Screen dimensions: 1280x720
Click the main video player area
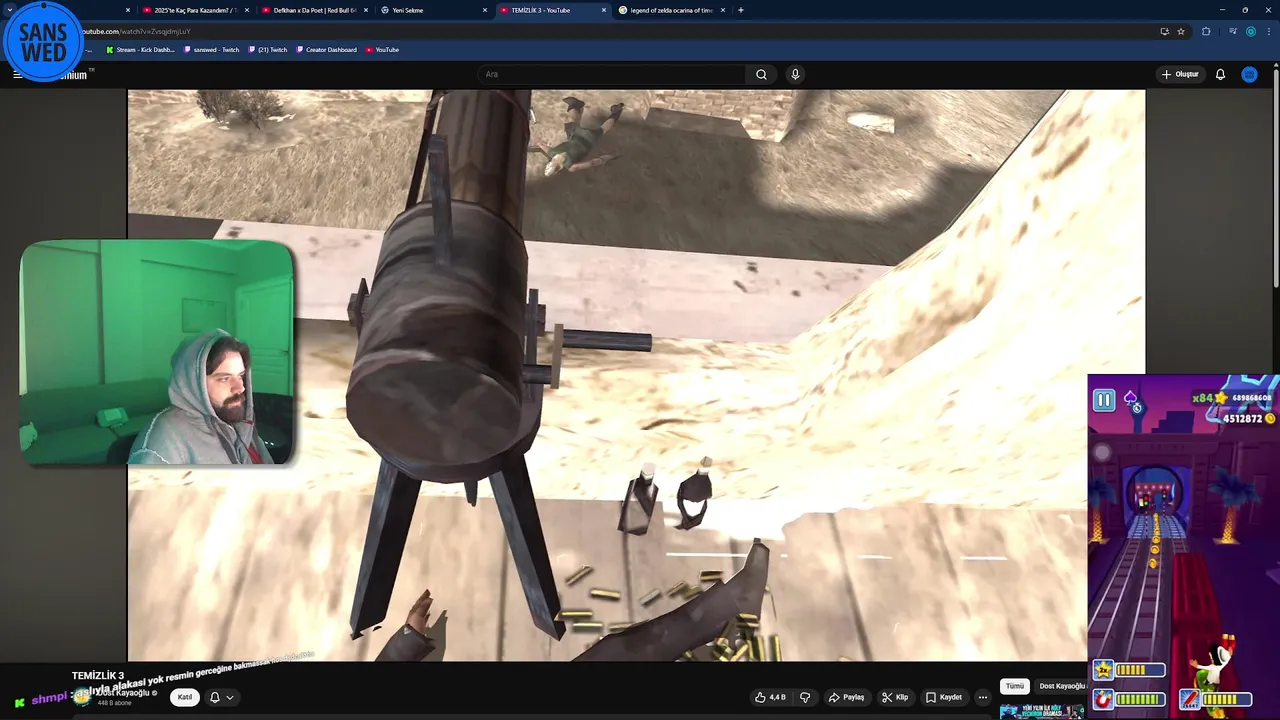coord(636,375)
